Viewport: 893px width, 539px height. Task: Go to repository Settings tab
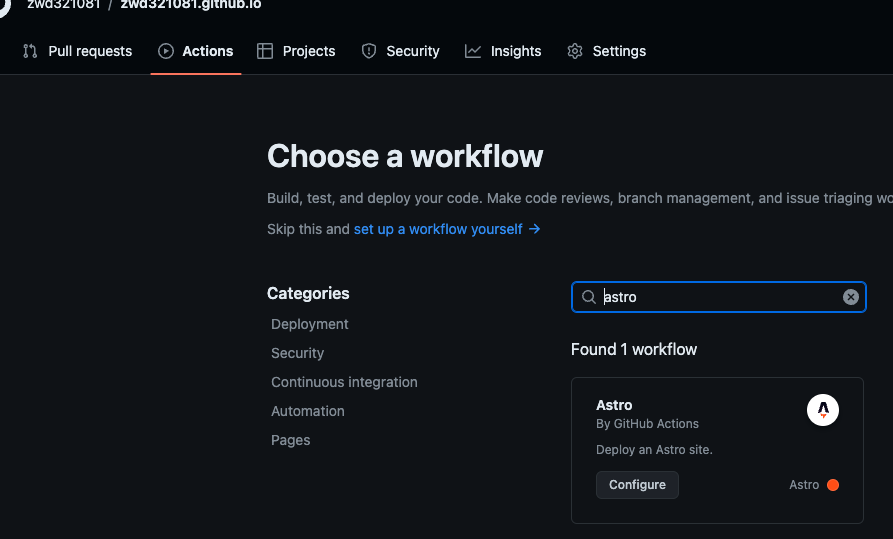pyautogui.click(x=607, y=51)
